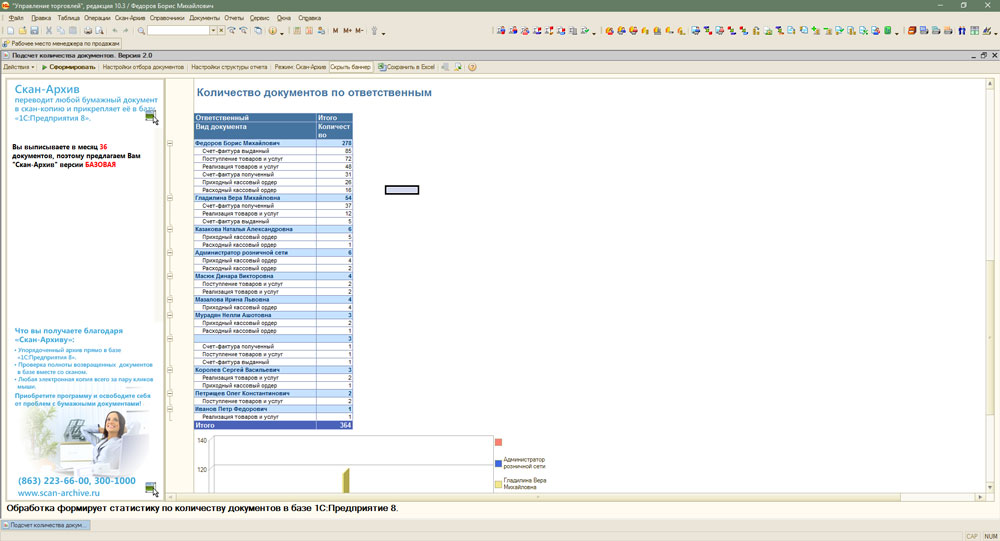Open the 'Отчеты' menu
Viewport: 1000px width, 541px height.
click(x=234, y=18)
